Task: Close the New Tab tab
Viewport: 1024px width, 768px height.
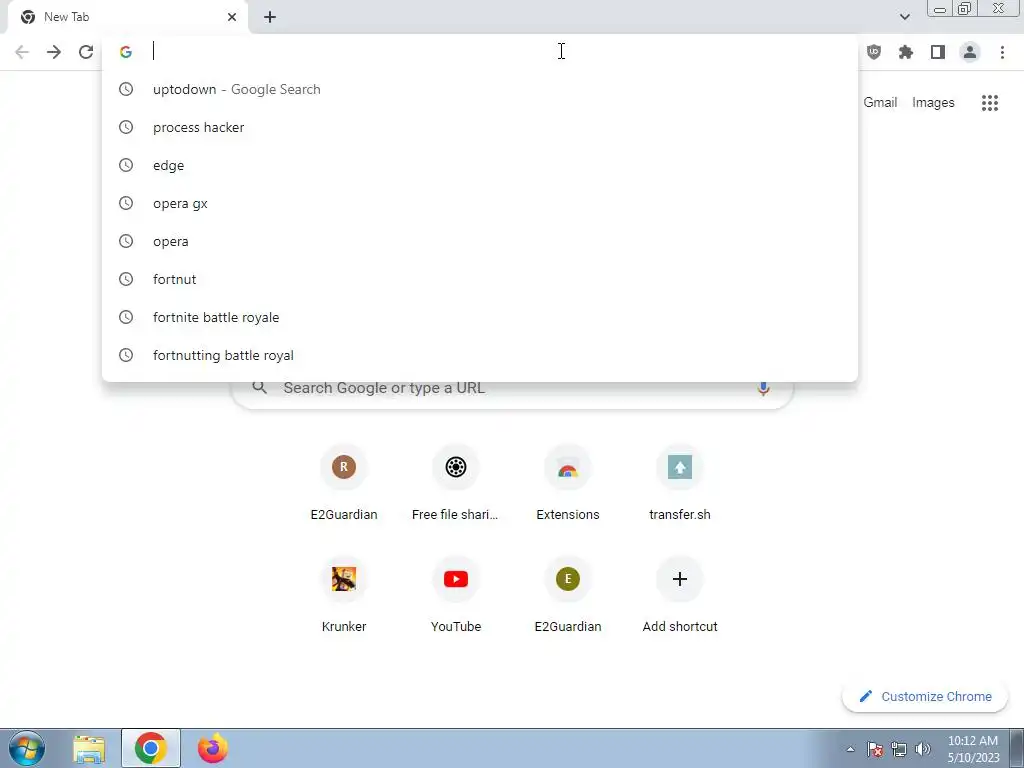Action: 232,17
